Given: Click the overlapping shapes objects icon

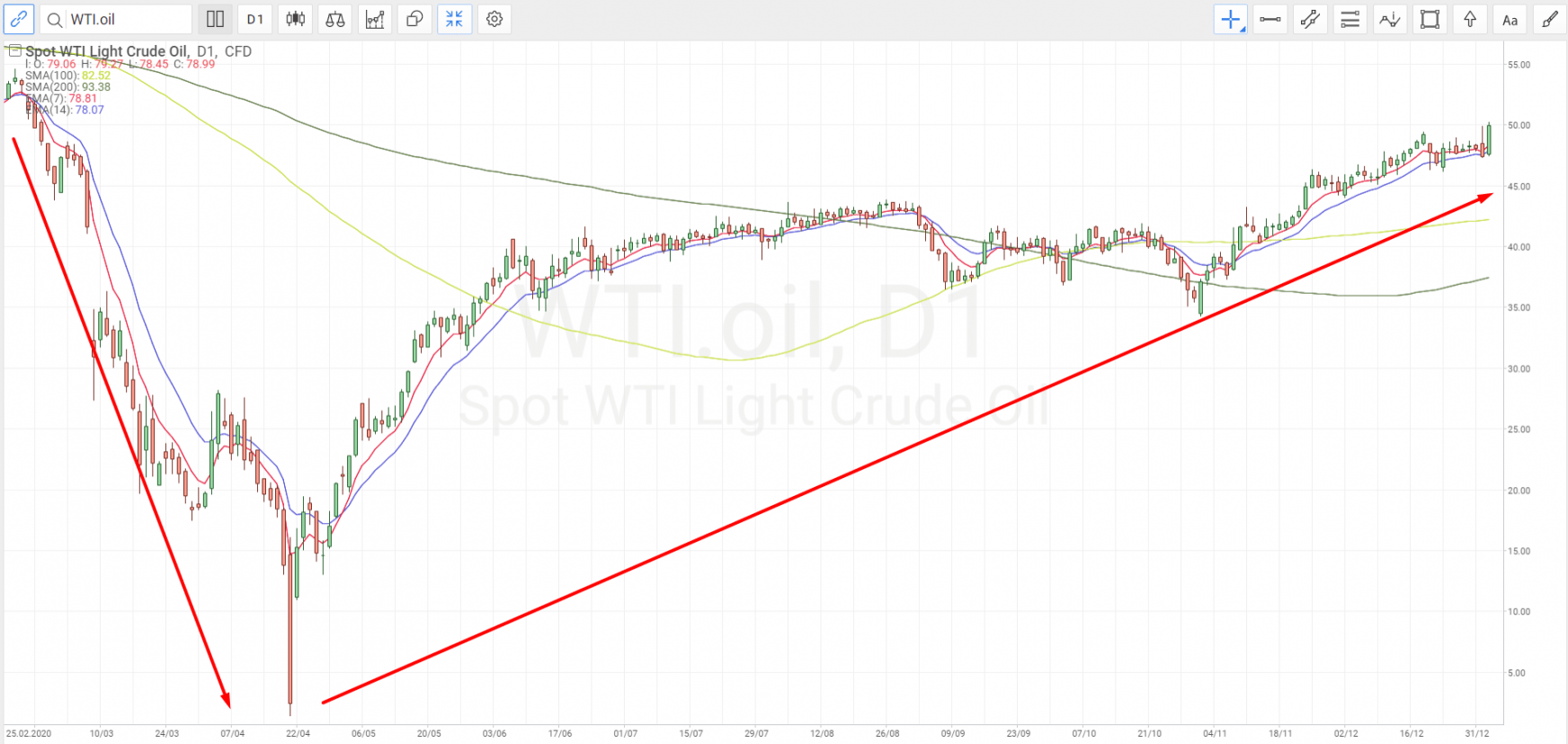Looking at the screenshot, I should click(x=414, y=19).
